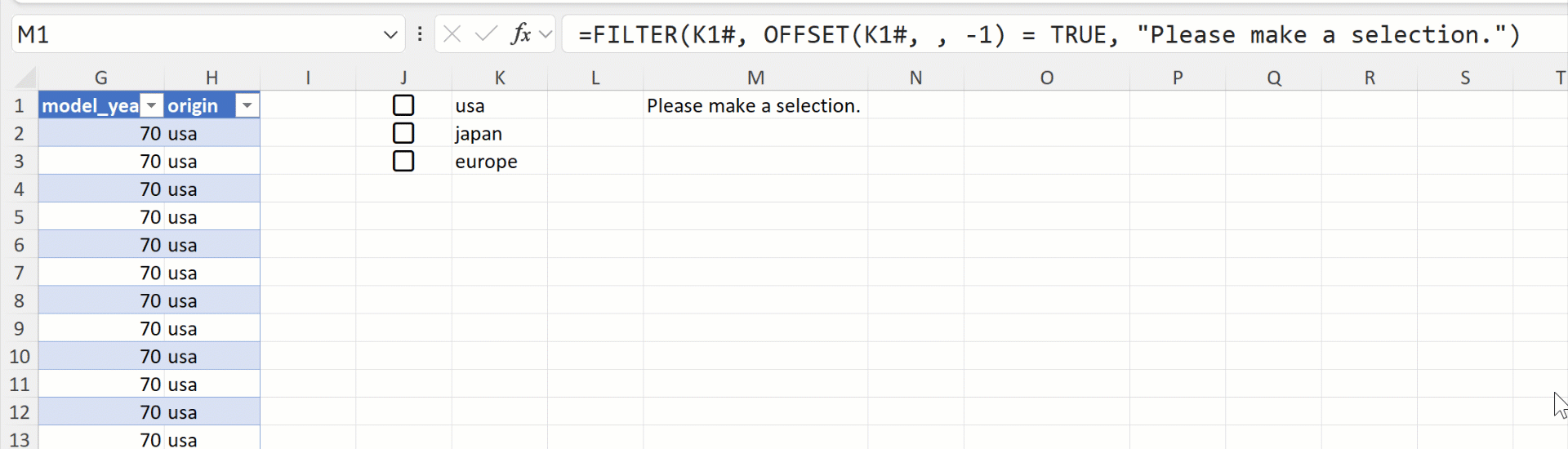Select column M header
Viewport: 1568px width, 449px height.
point(755,78)
